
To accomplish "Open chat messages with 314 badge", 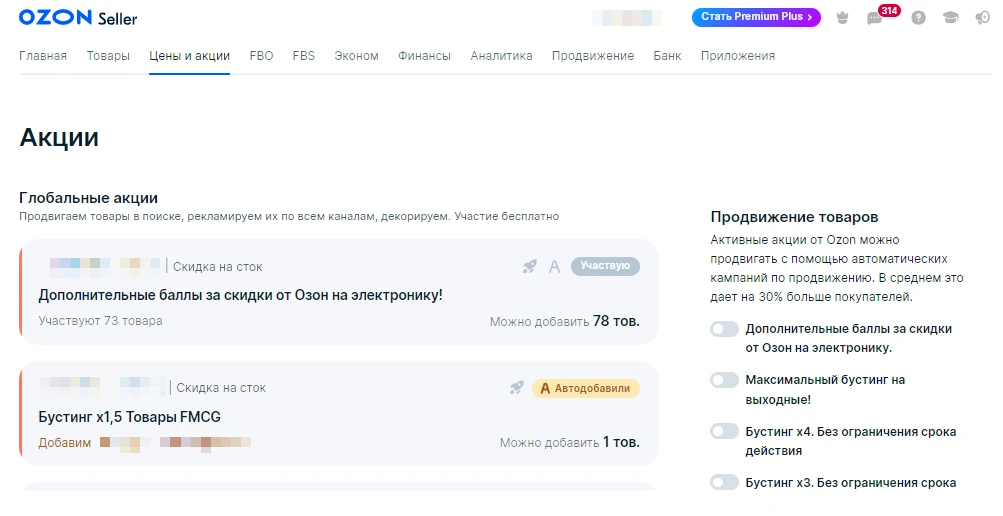I will coord(875,18).
